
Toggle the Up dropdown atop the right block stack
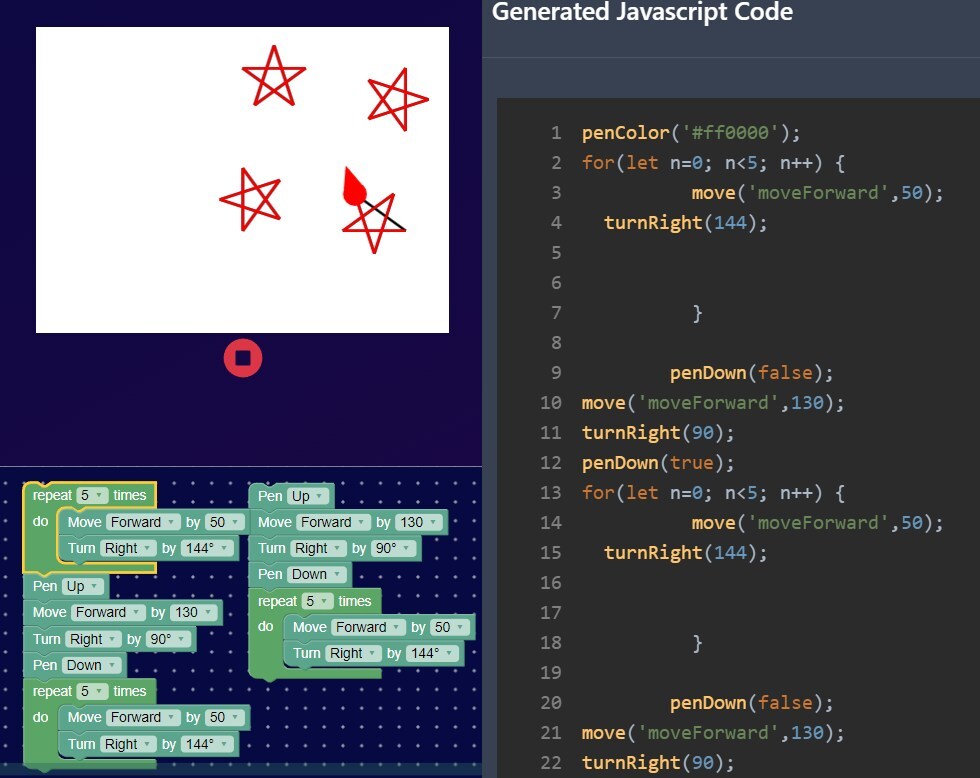point(307,496)
